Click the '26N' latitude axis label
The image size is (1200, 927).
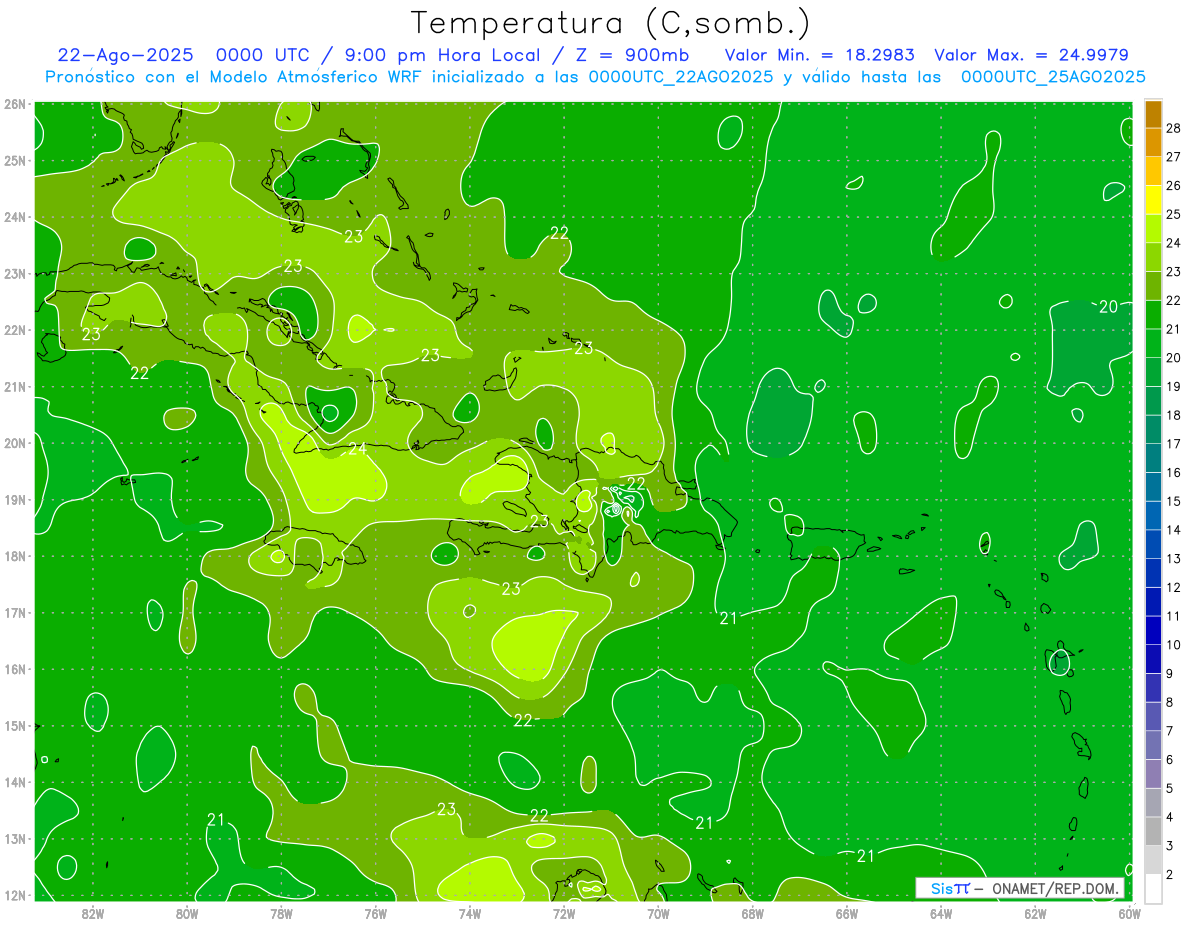pos(14,104)
